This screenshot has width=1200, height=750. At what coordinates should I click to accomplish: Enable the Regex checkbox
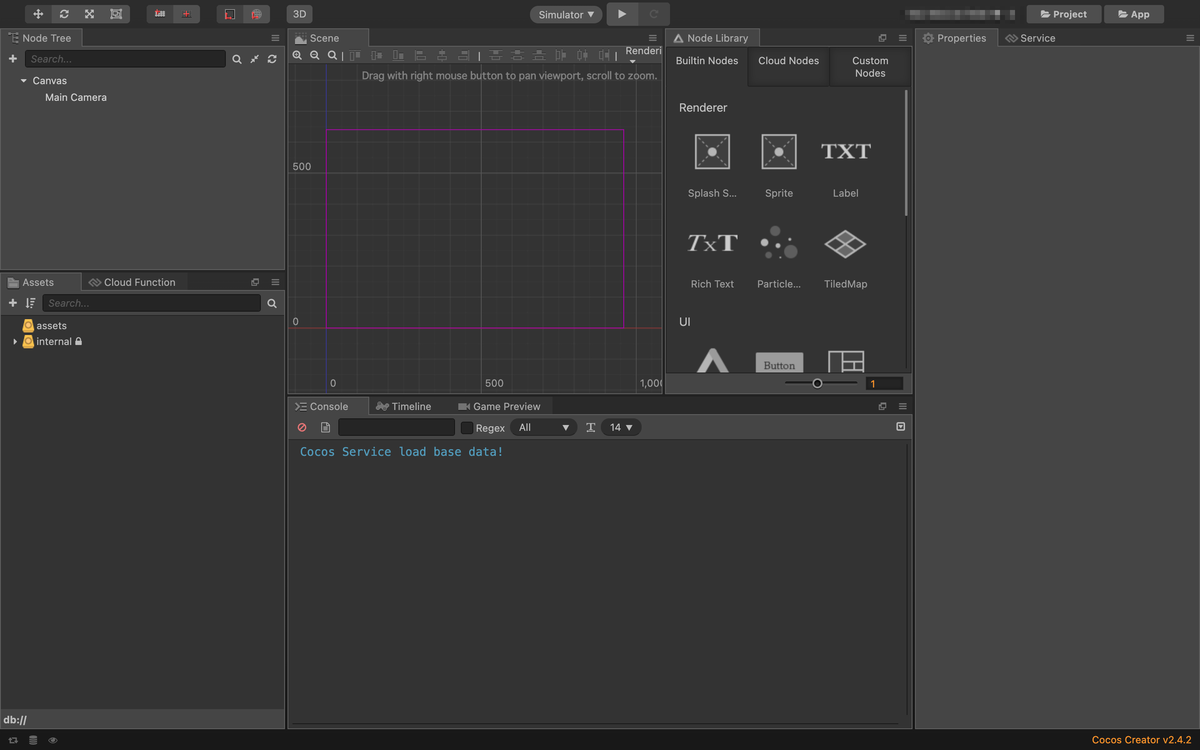(467, 428)
